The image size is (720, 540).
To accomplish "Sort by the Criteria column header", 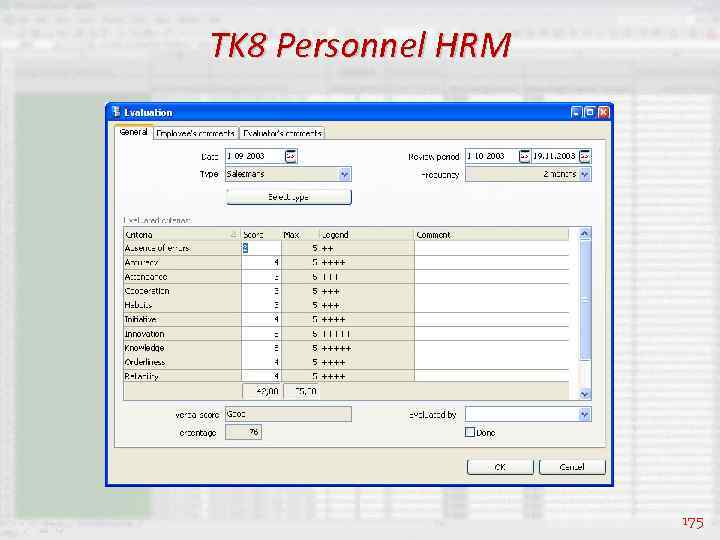I will point(182,235).
